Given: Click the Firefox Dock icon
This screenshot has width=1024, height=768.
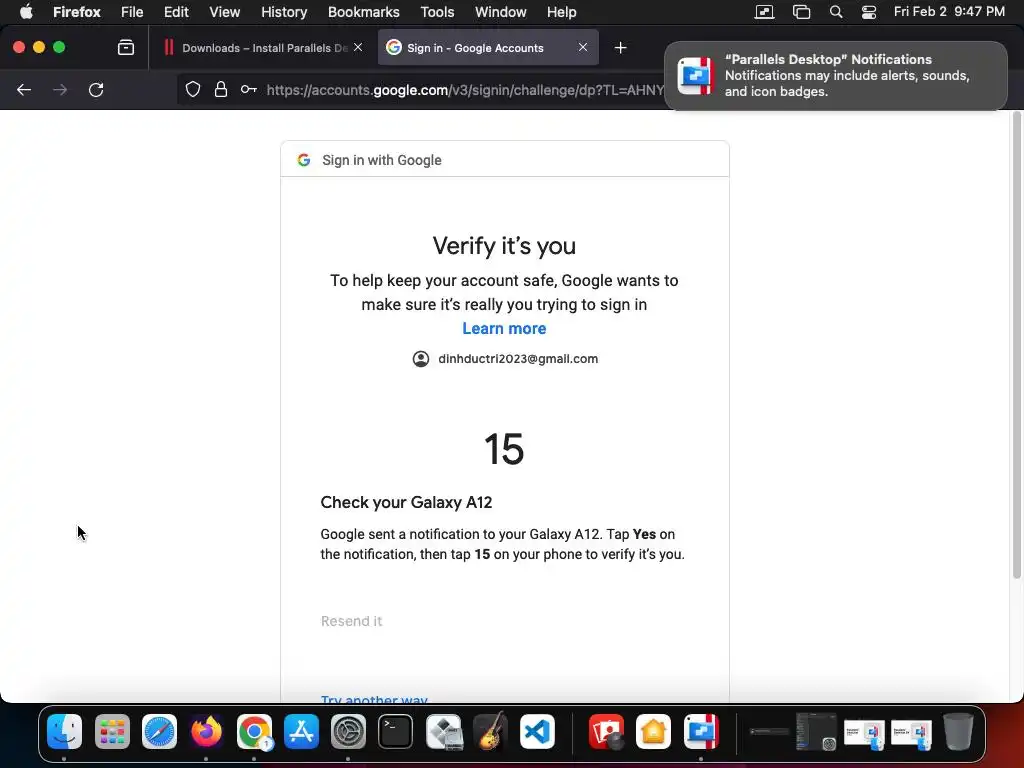Looking at the screenshot, I should coord(206,731).
